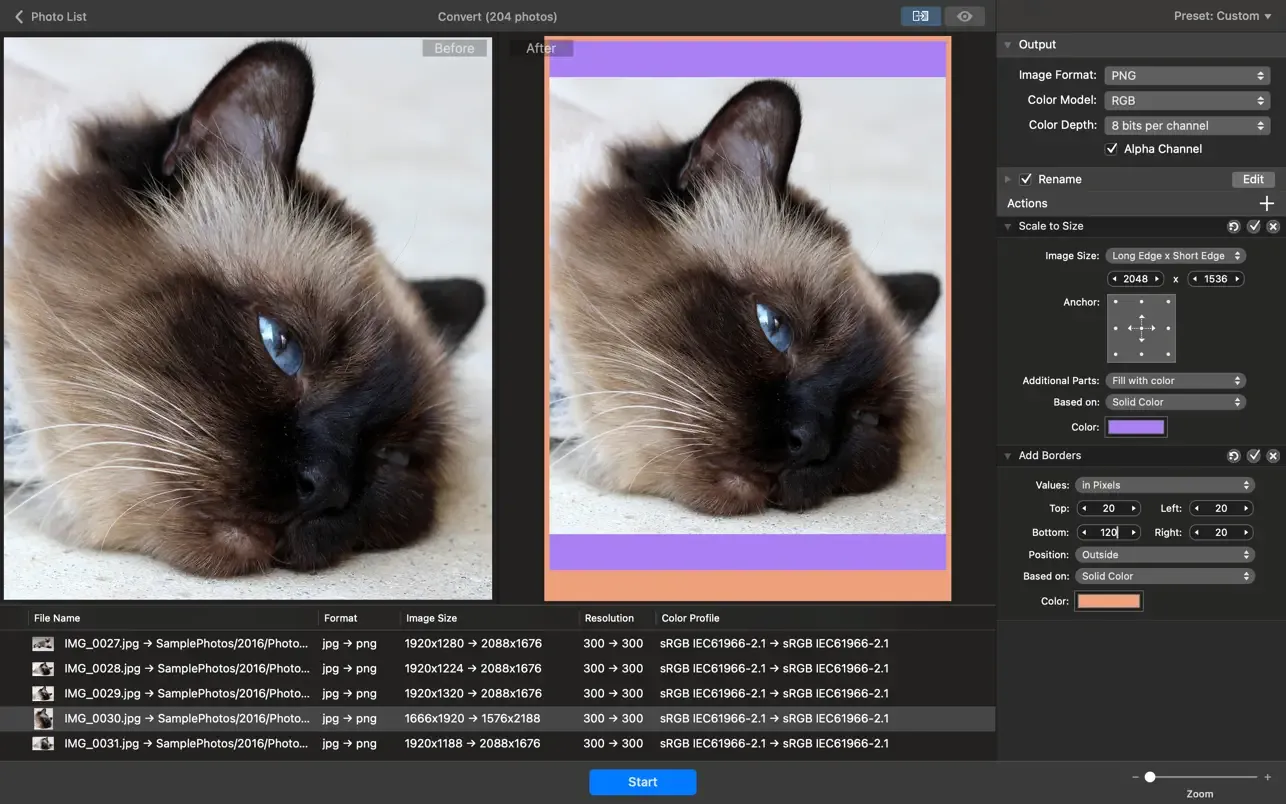The width and height of the screenshot is (1286, 804).
Task: Open the Image Format PNG dropdown
Action: point(1187,75)
